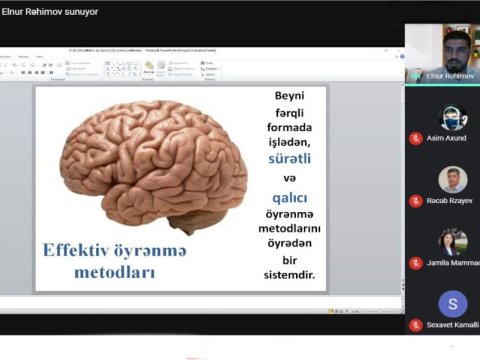Click the Find button in the ribbon Editing group
The height and width of the screenshot is (360, 480).
(x=207, y=63)
